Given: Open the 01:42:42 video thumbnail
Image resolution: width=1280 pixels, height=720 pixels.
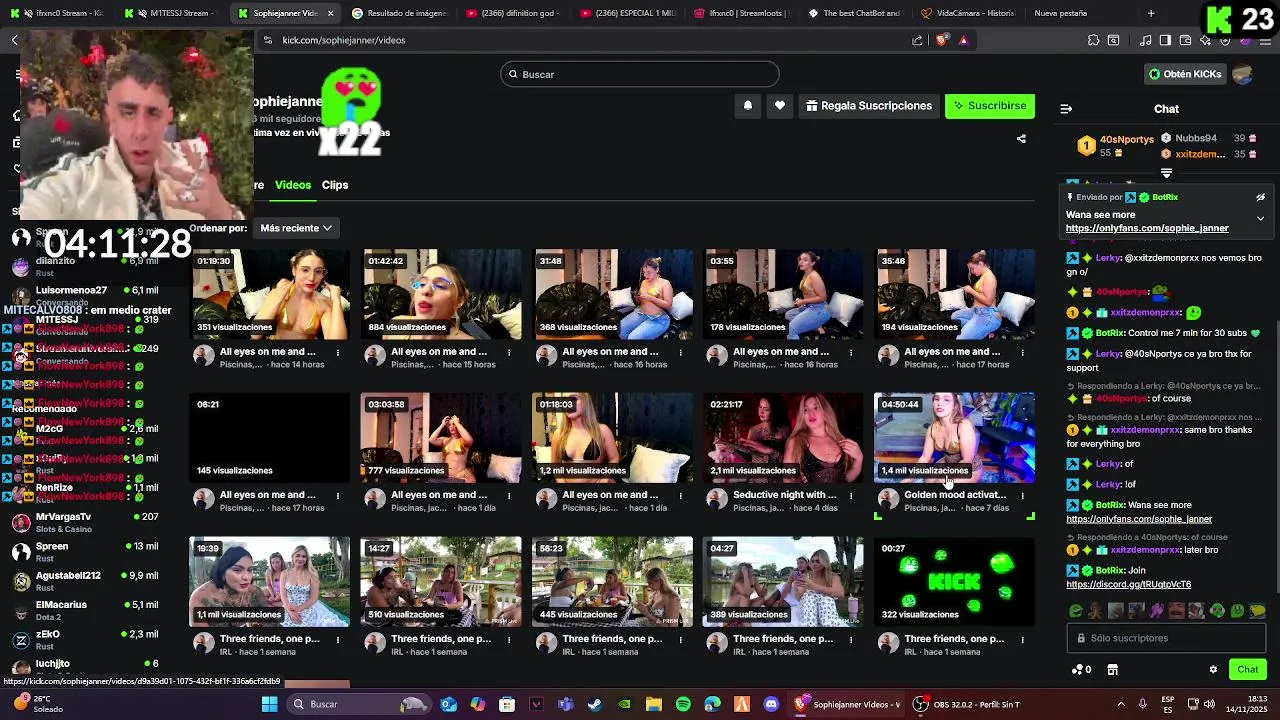Looking at the screenshot, I should click(441, 294).
